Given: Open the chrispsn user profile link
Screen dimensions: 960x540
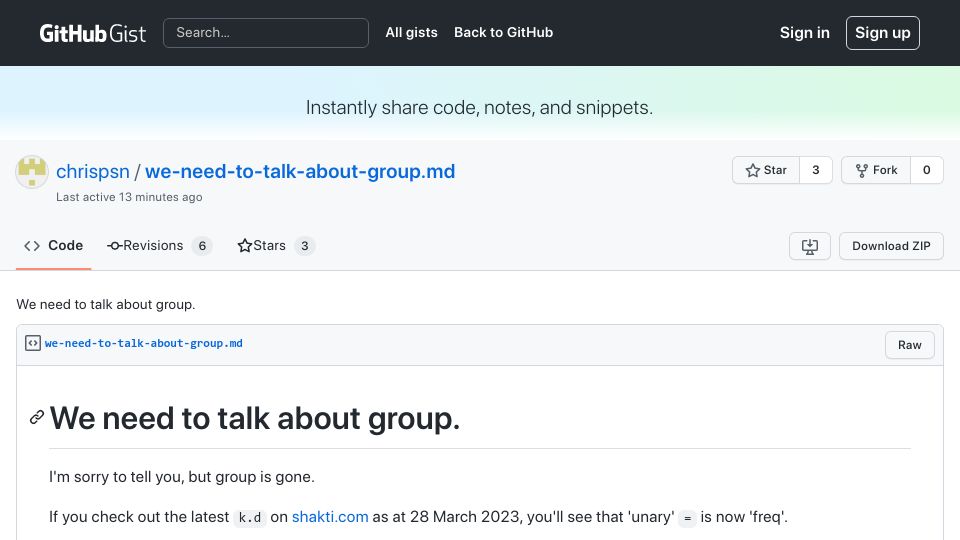Looking at the screenshot, I should point(92,171).
